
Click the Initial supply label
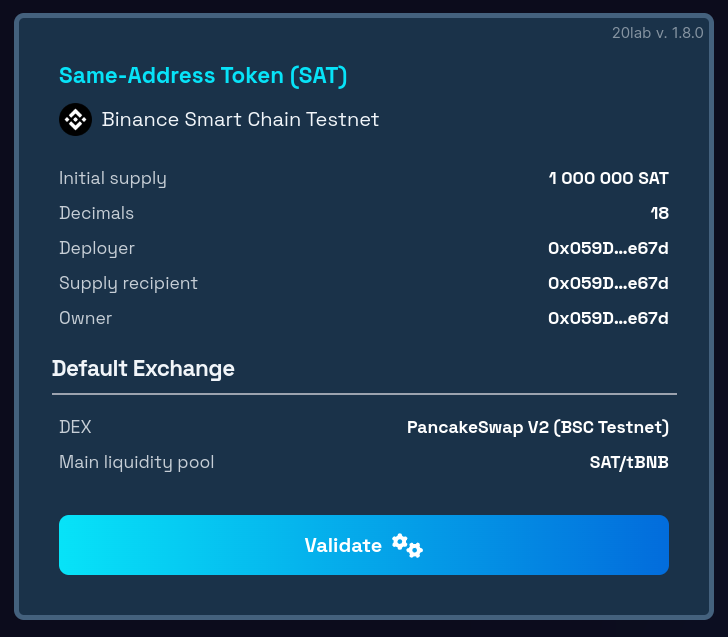113,179
